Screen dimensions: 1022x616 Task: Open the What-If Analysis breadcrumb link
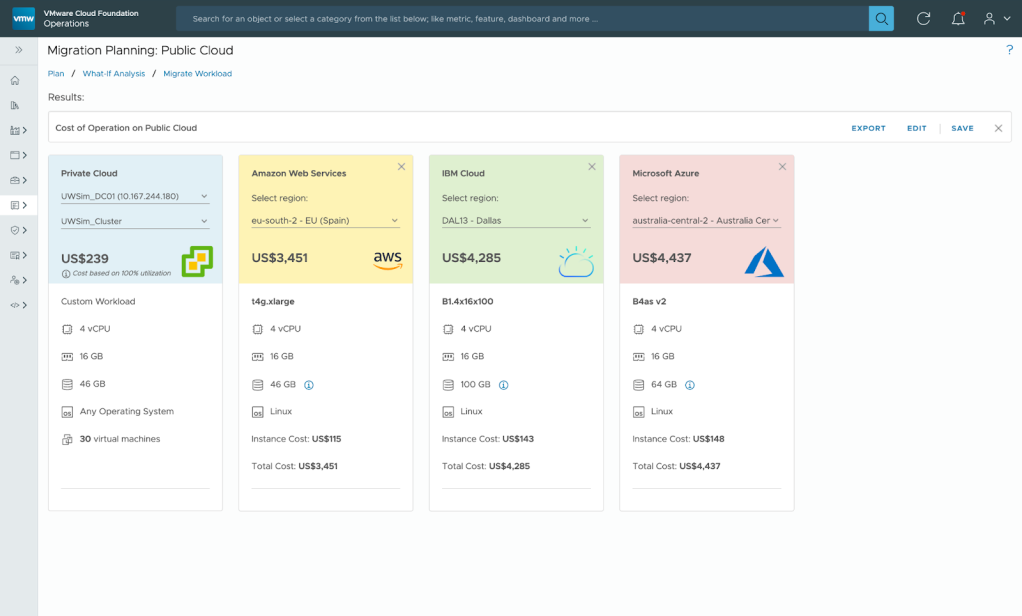[x=113, y=74]
